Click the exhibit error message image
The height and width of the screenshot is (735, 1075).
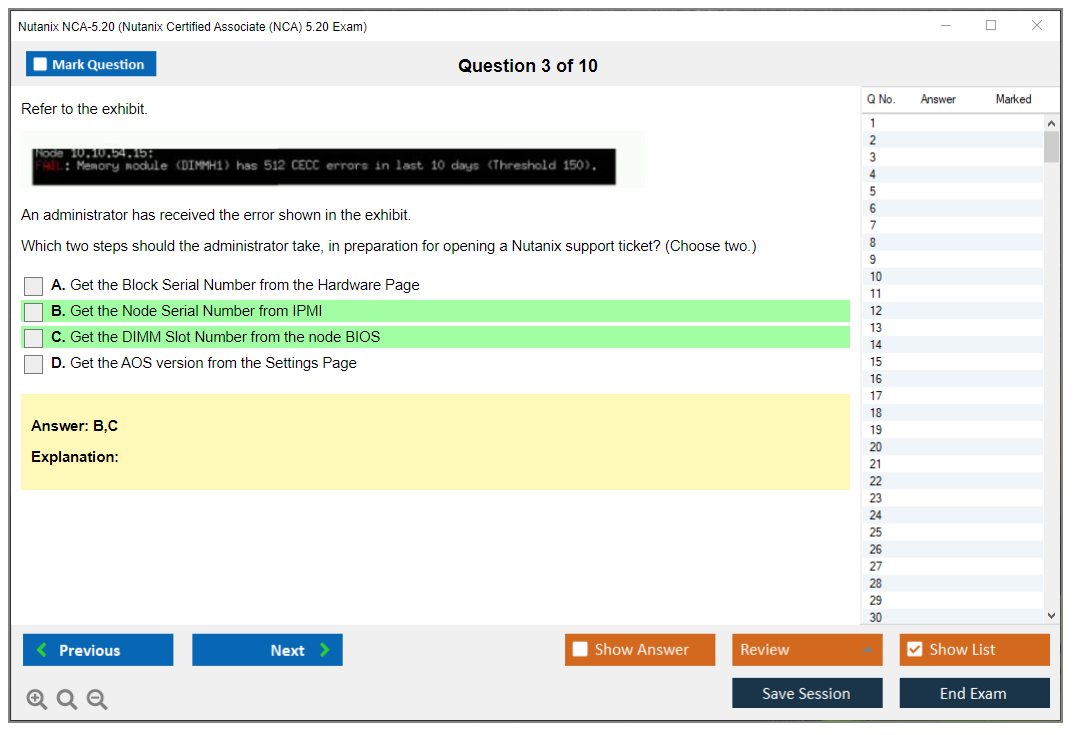(332, 160)
